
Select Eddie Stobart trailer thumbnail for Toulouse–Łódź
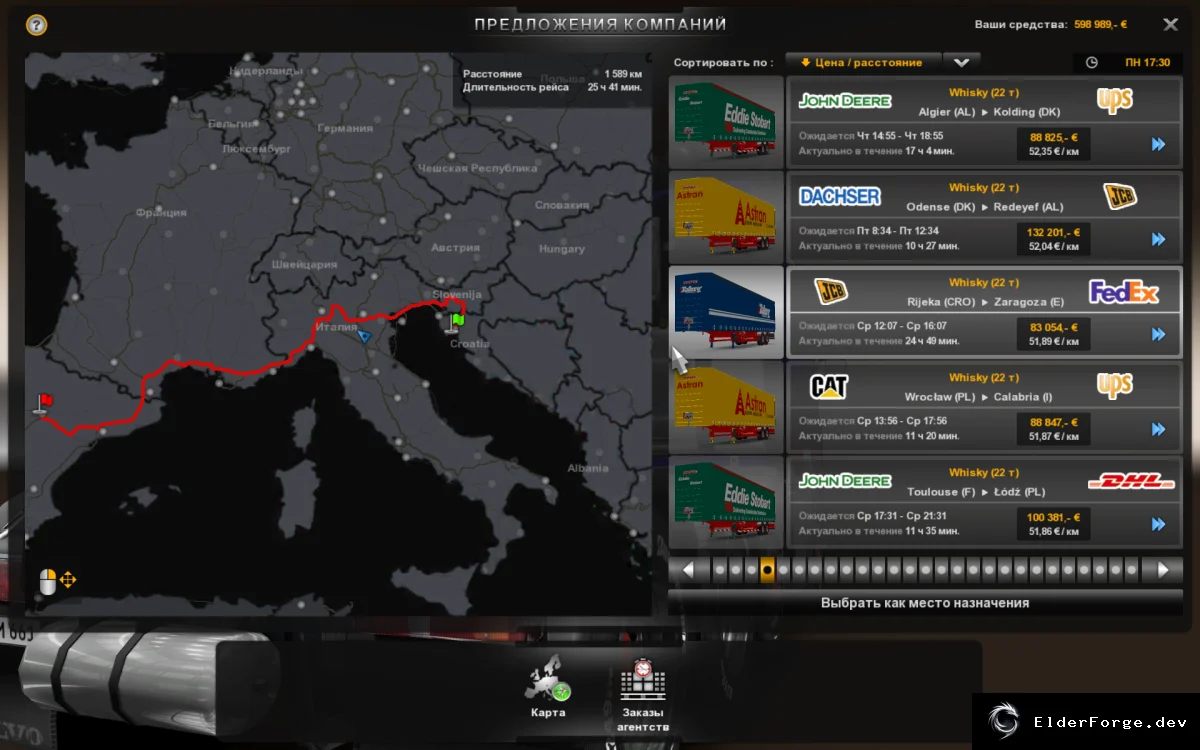click(x=726, y=502)
